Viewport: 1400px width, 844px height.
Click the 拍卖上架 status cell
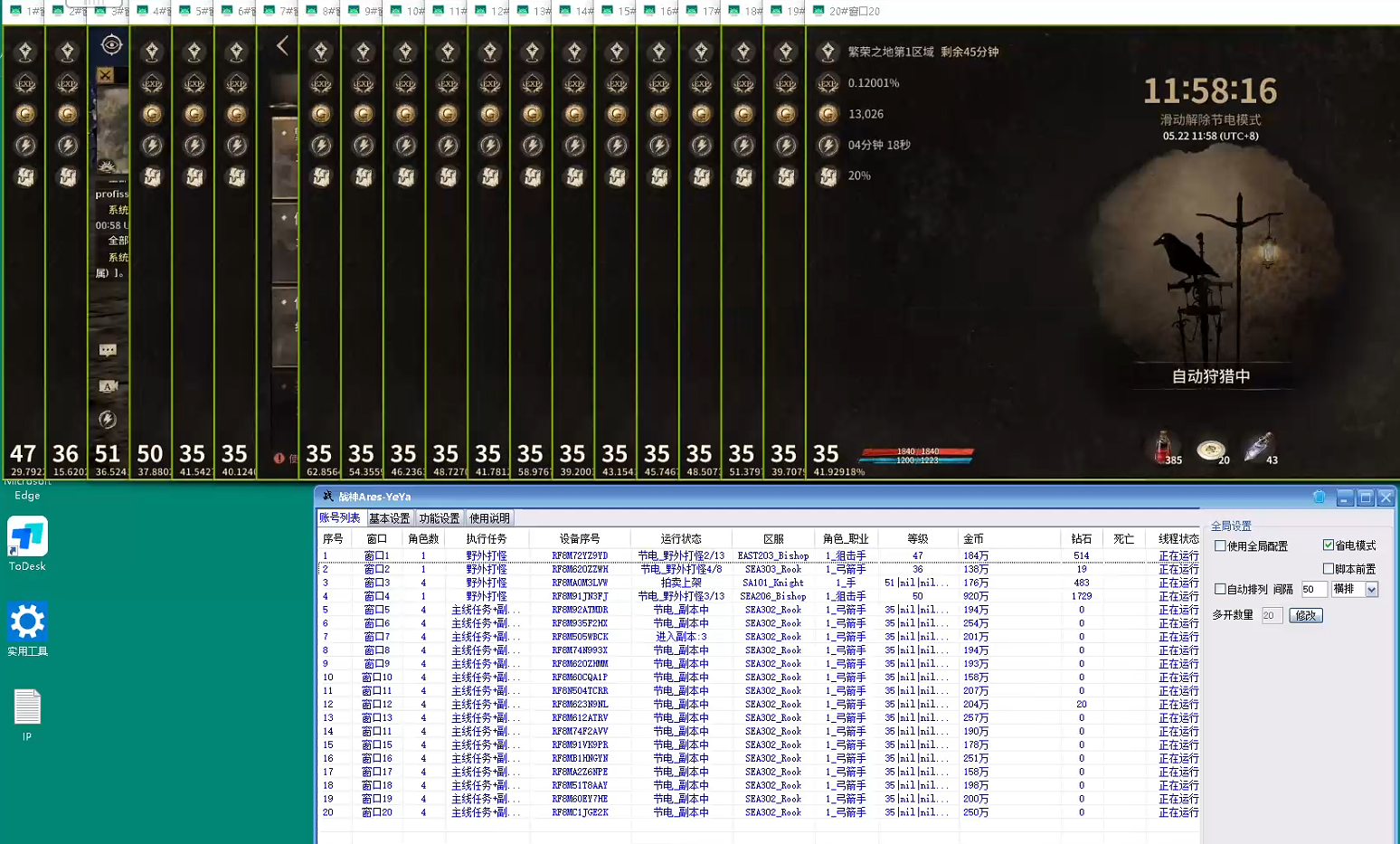click(681, 583)
